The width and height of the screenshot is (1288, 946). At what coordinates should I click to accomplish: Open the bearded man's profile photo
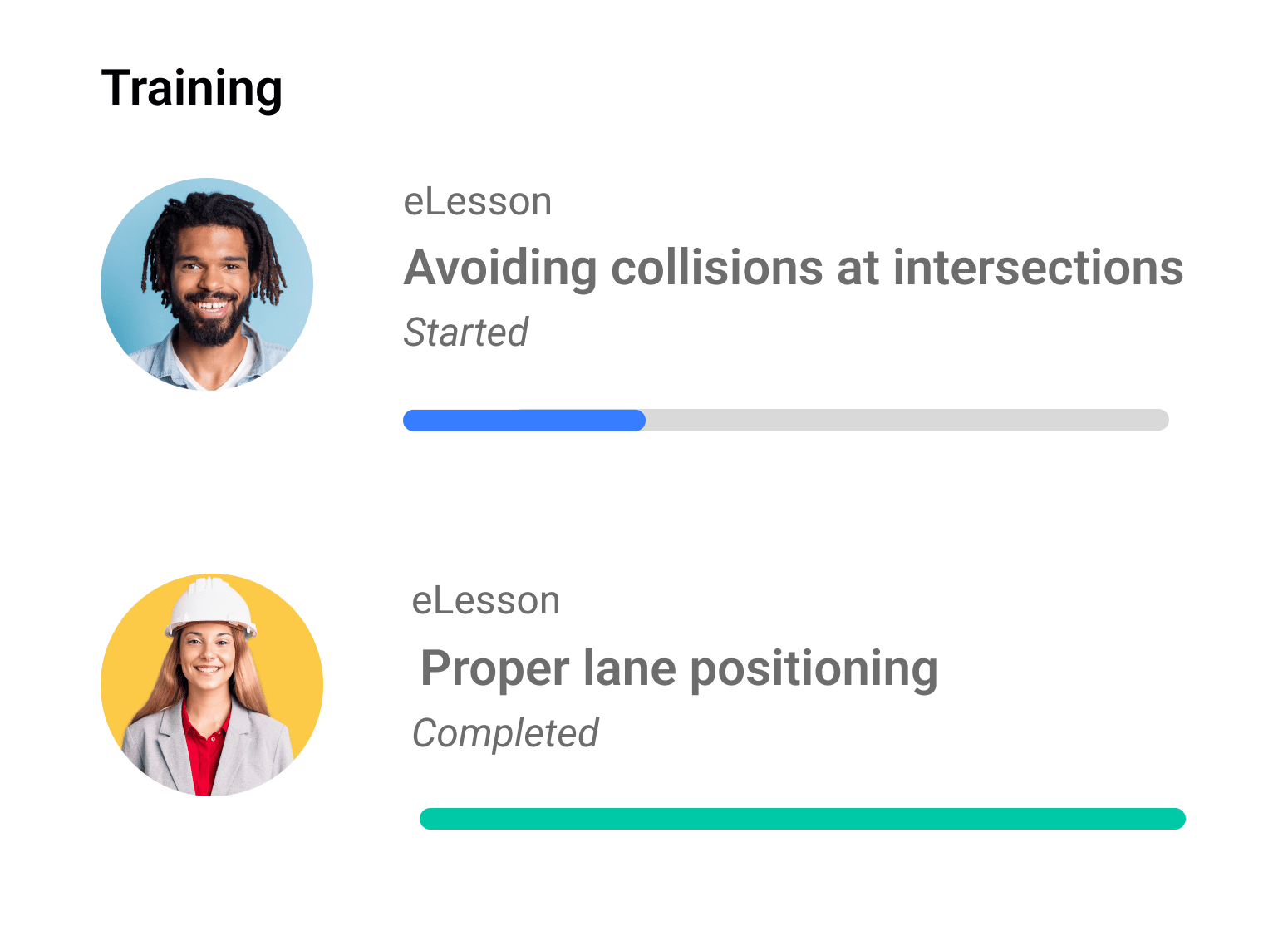tap(207, 284)
